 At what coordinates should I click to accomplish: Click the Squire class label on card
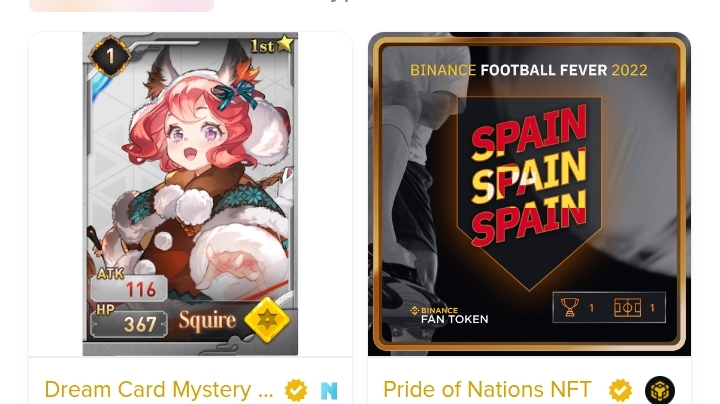click(207, 320)
